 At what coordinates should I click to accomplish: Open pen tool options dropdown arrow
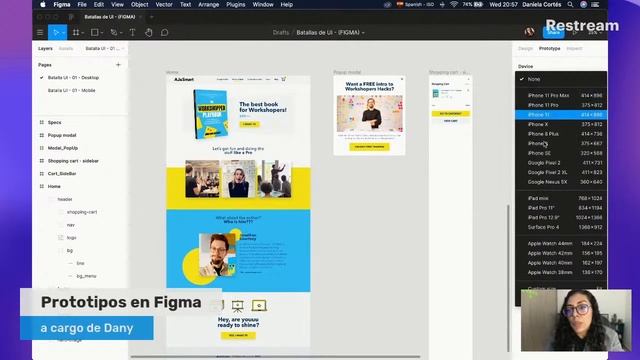click(x=120, y=33)
